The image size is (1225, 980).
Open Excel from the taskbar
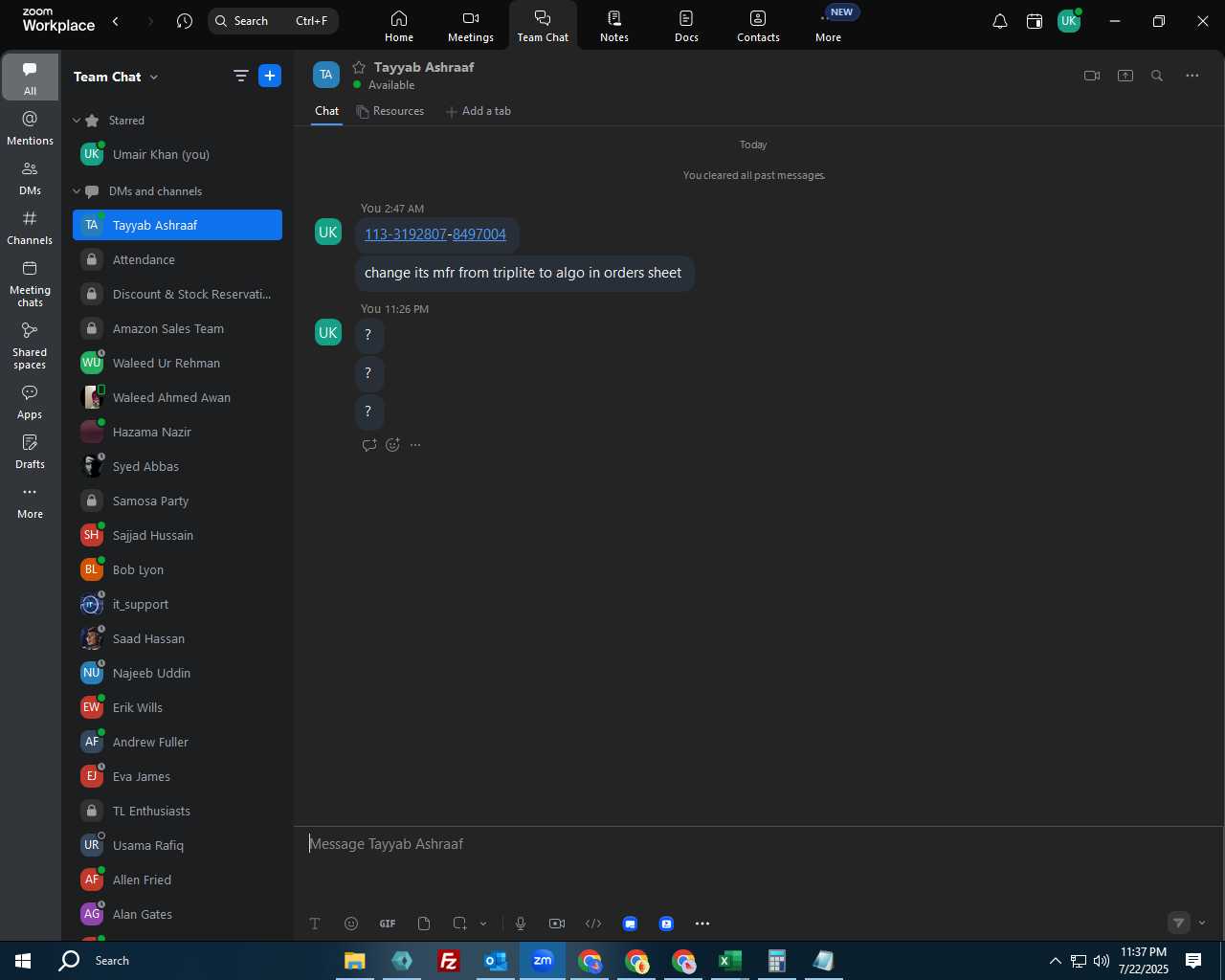(731, 961)
